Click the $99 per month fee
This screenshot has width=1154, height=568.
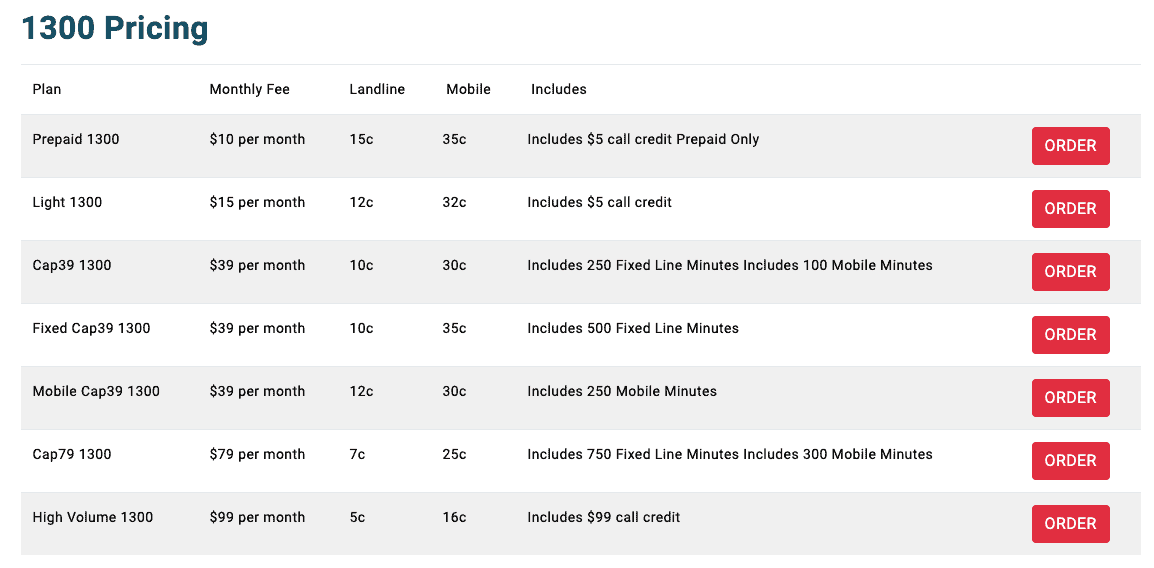pos(257,517)
